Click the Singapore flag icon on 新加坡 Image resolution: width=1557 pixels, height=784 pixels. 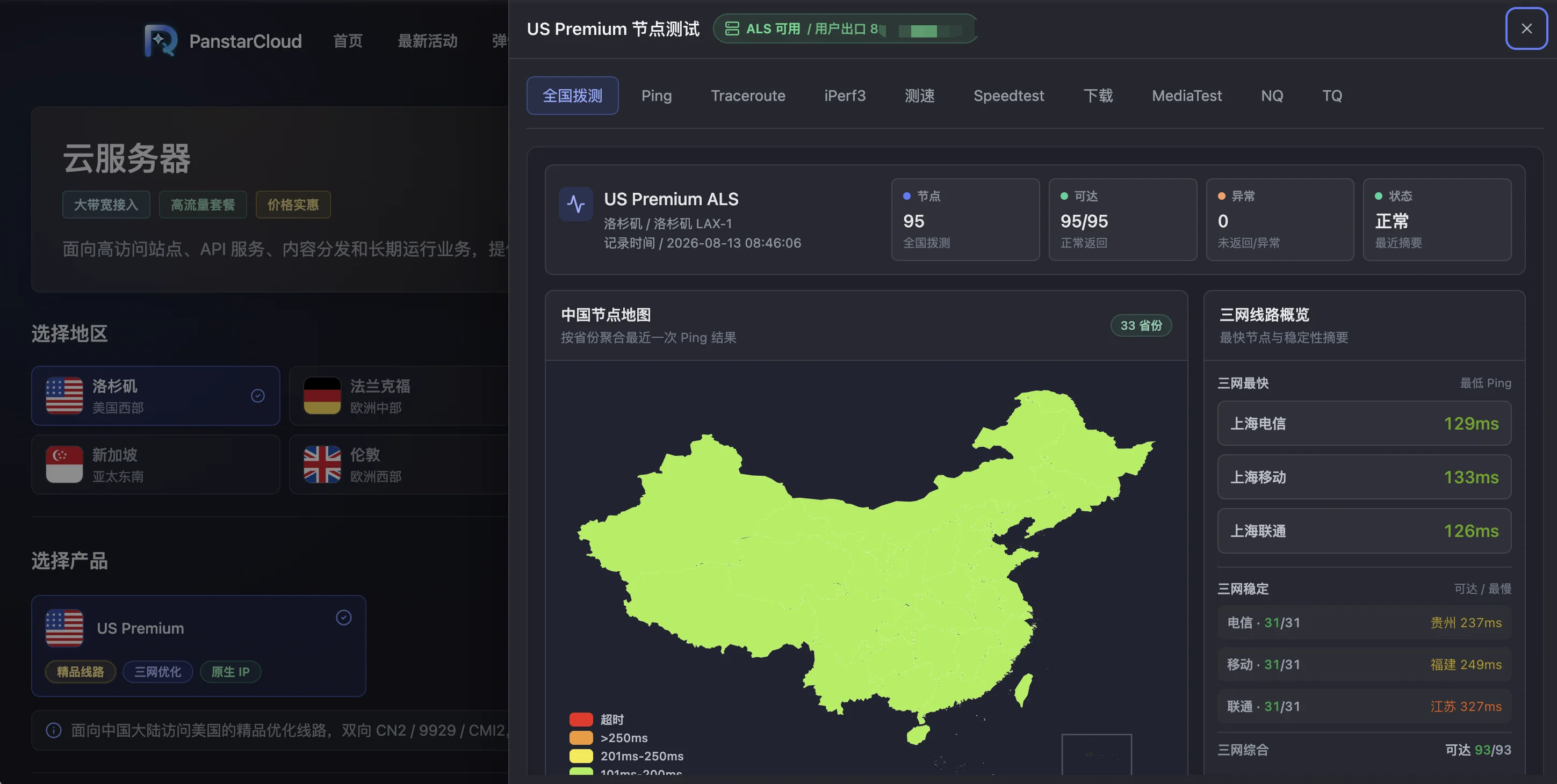coord(64,464)
